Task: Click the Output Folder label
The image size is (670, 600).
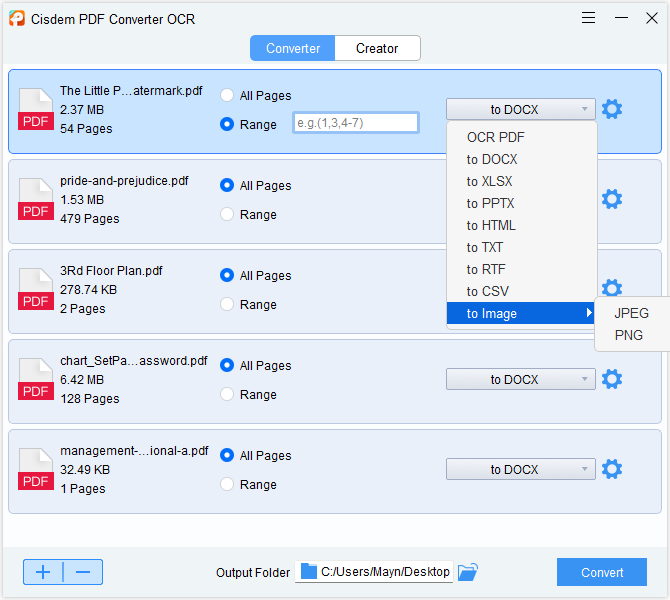Action: point(253,572)
